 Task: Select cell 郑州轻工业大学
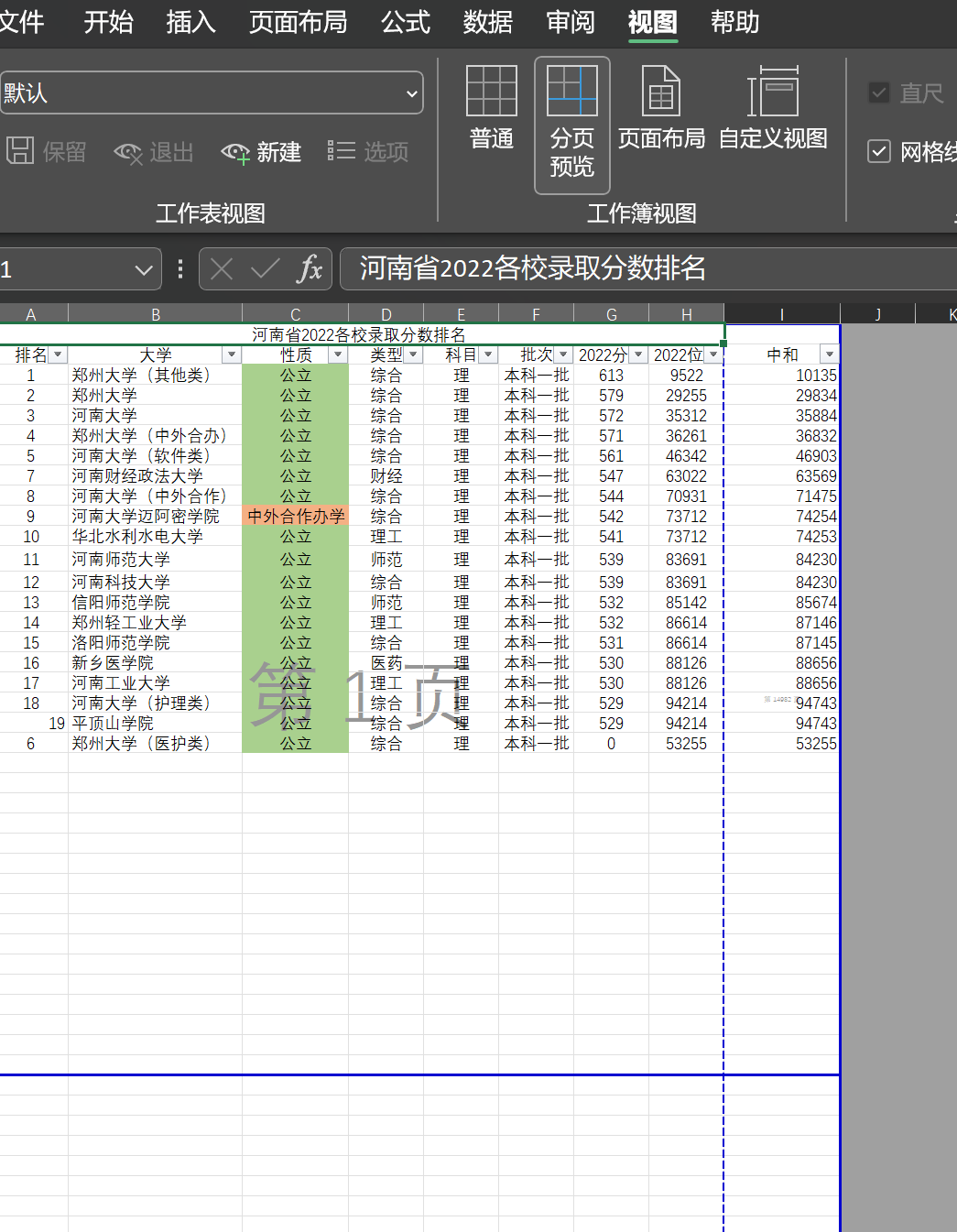coord(156,623)
